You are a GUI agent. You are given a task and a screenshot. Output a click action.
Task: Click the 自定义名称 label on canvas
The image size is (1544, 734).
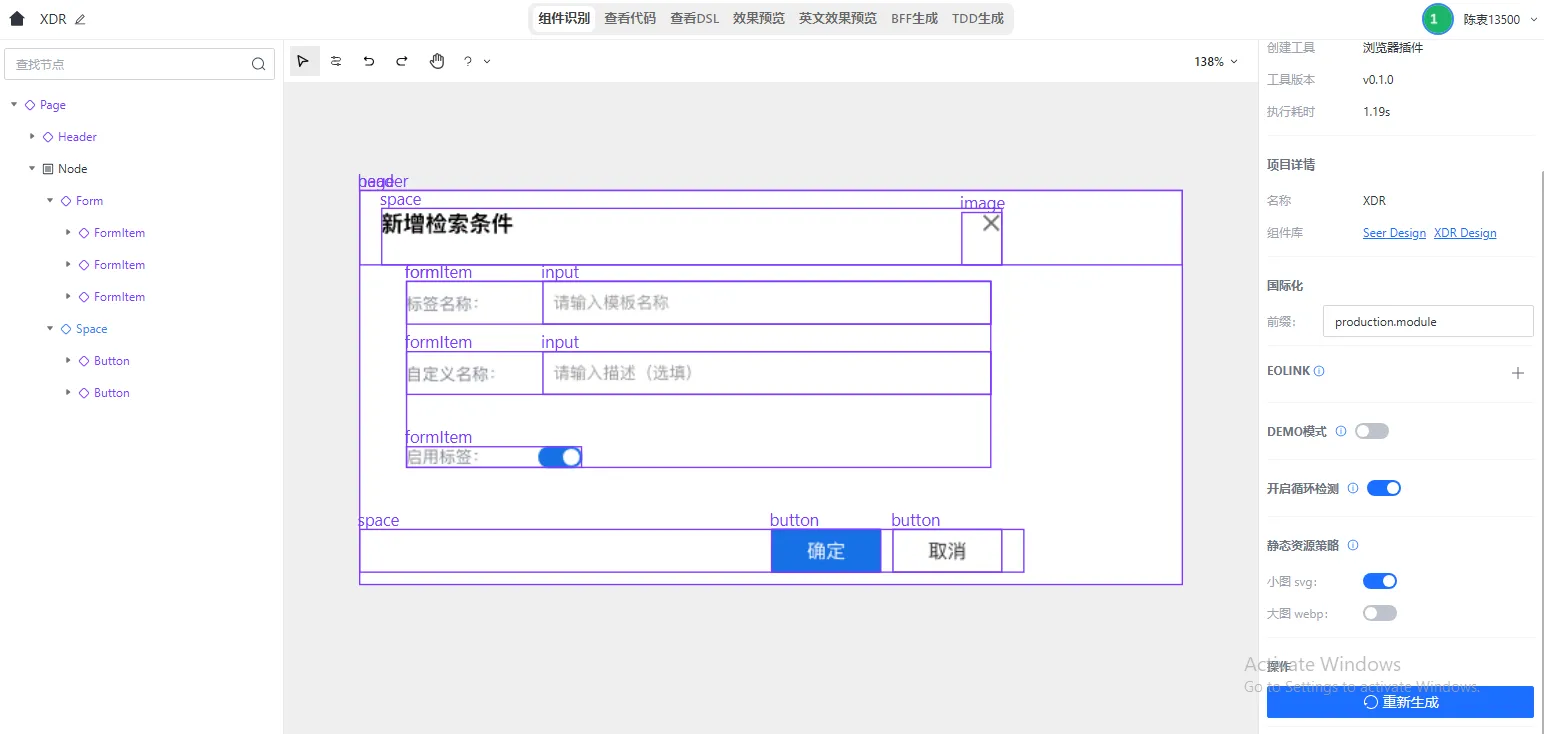(452, 374)
